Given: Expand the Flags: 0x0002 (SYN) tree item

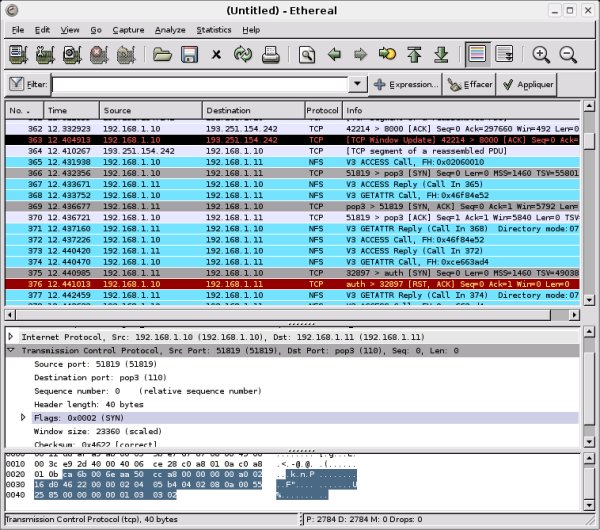Looking at the screenshot, I should point(24,416).
